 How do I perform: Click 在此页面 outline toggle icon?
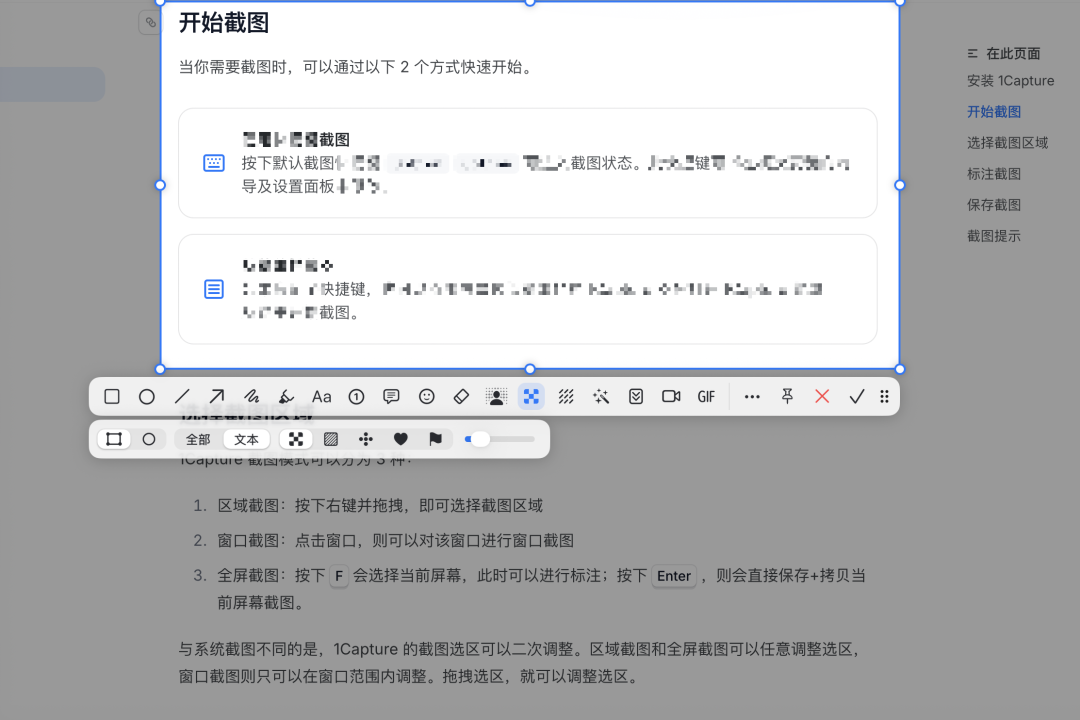[x=973, y=54]
